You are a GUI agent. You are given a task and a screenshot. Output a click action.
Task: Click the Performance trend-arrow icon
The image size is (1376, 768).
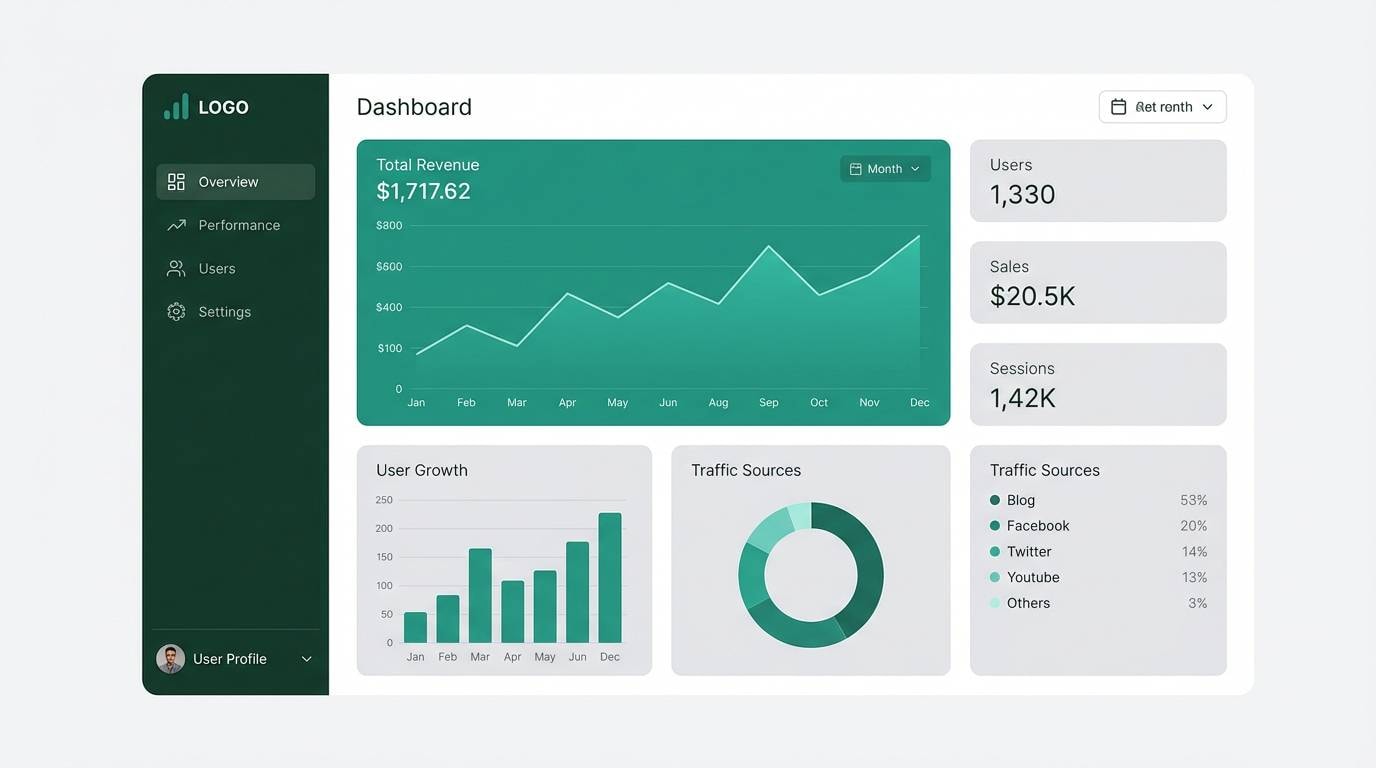coord(176,224)
